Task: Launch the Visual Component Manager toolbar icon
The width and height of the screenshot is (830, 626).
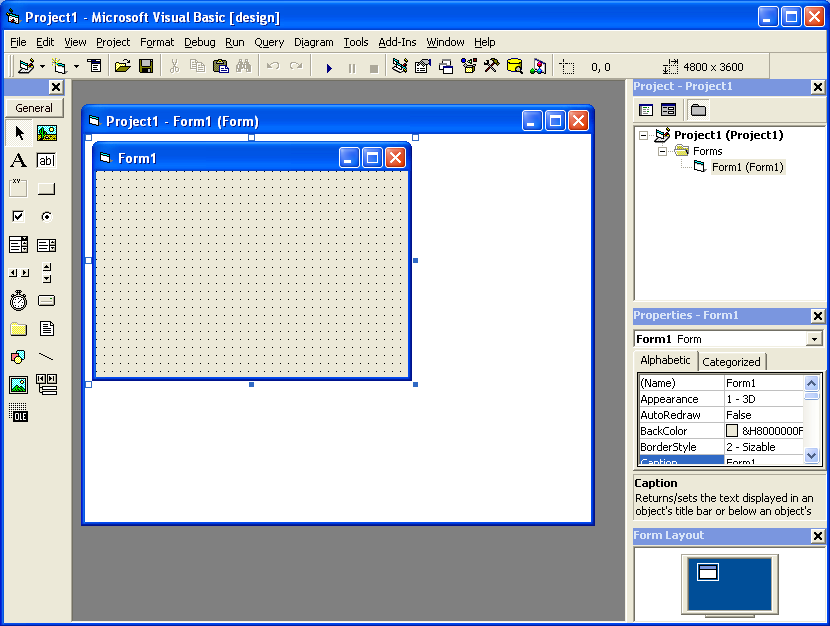Action: coord(538,67)
